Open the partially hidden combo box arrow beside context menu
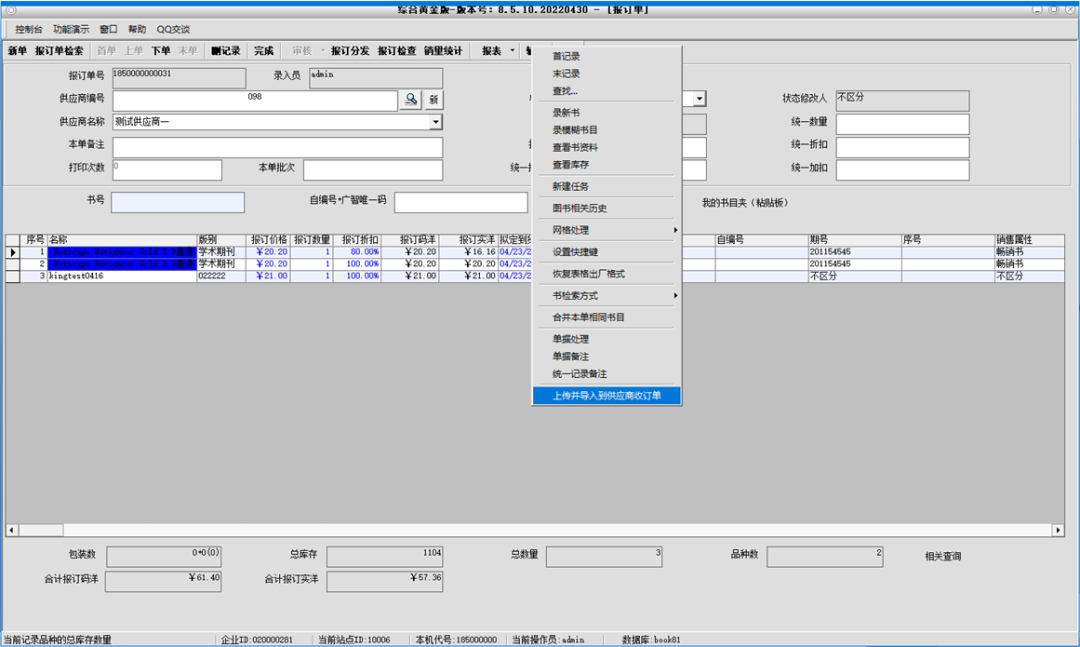Viewport: 1080px width, 647px height. coord(699,99)
